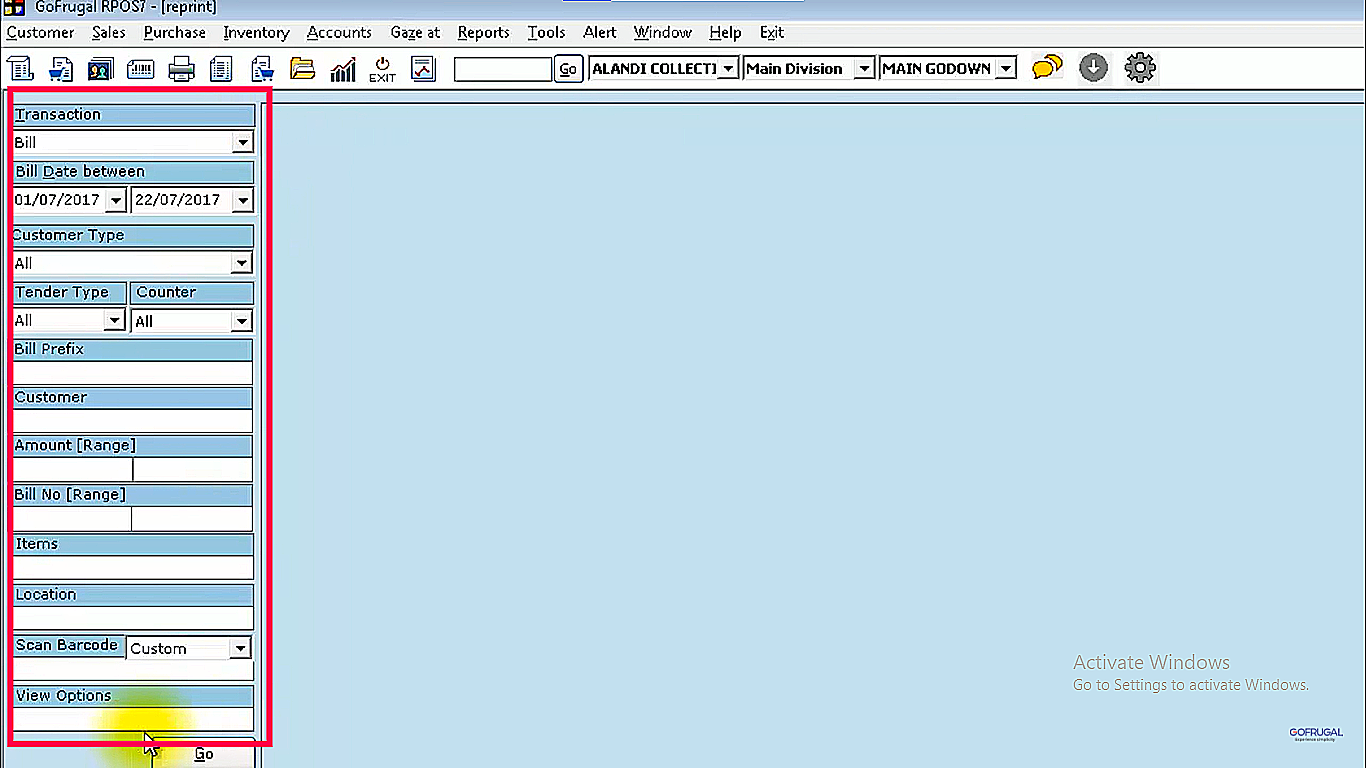Open the customer contacts toolbar icon

[x=100, y=69]
